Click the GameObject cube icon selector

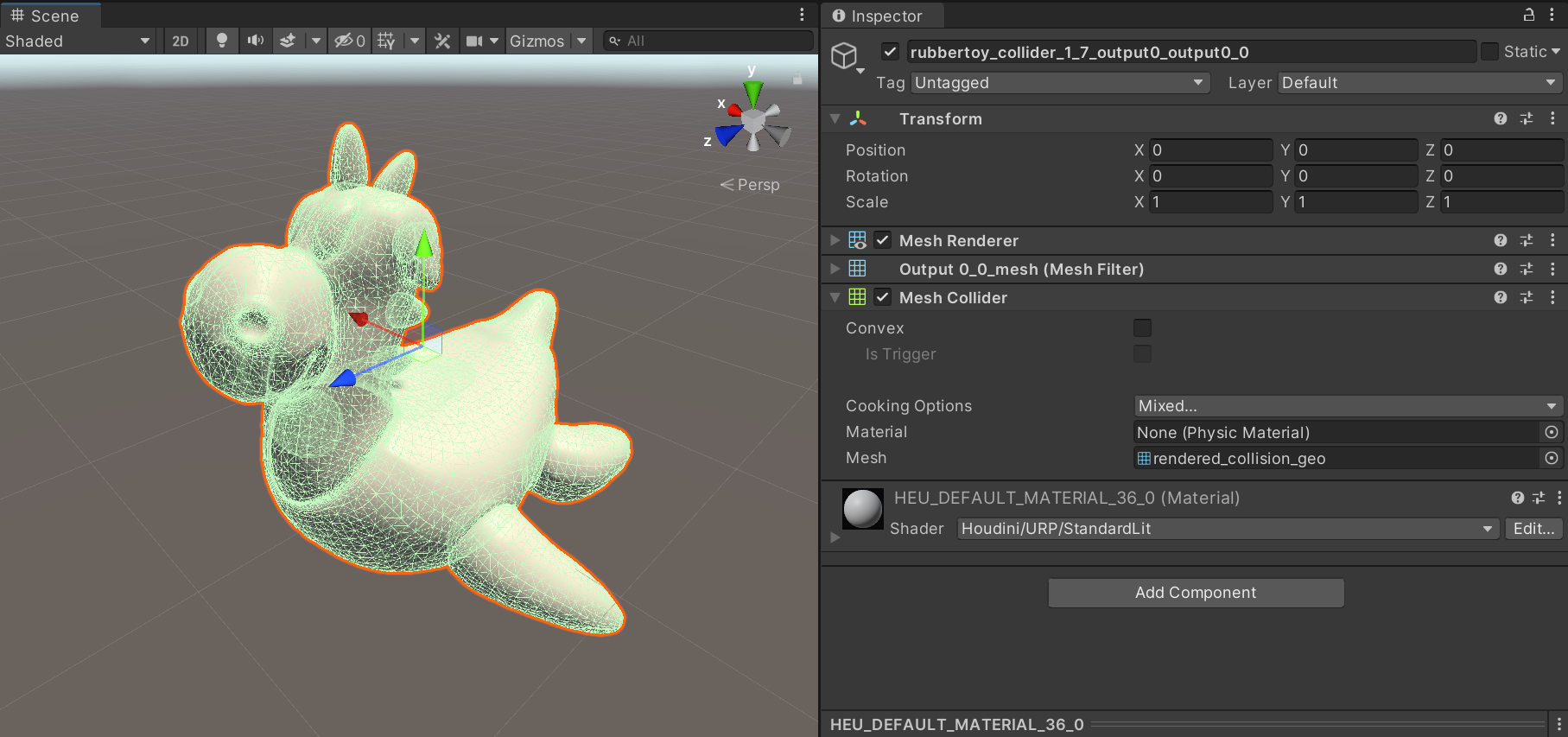(847, 57)
